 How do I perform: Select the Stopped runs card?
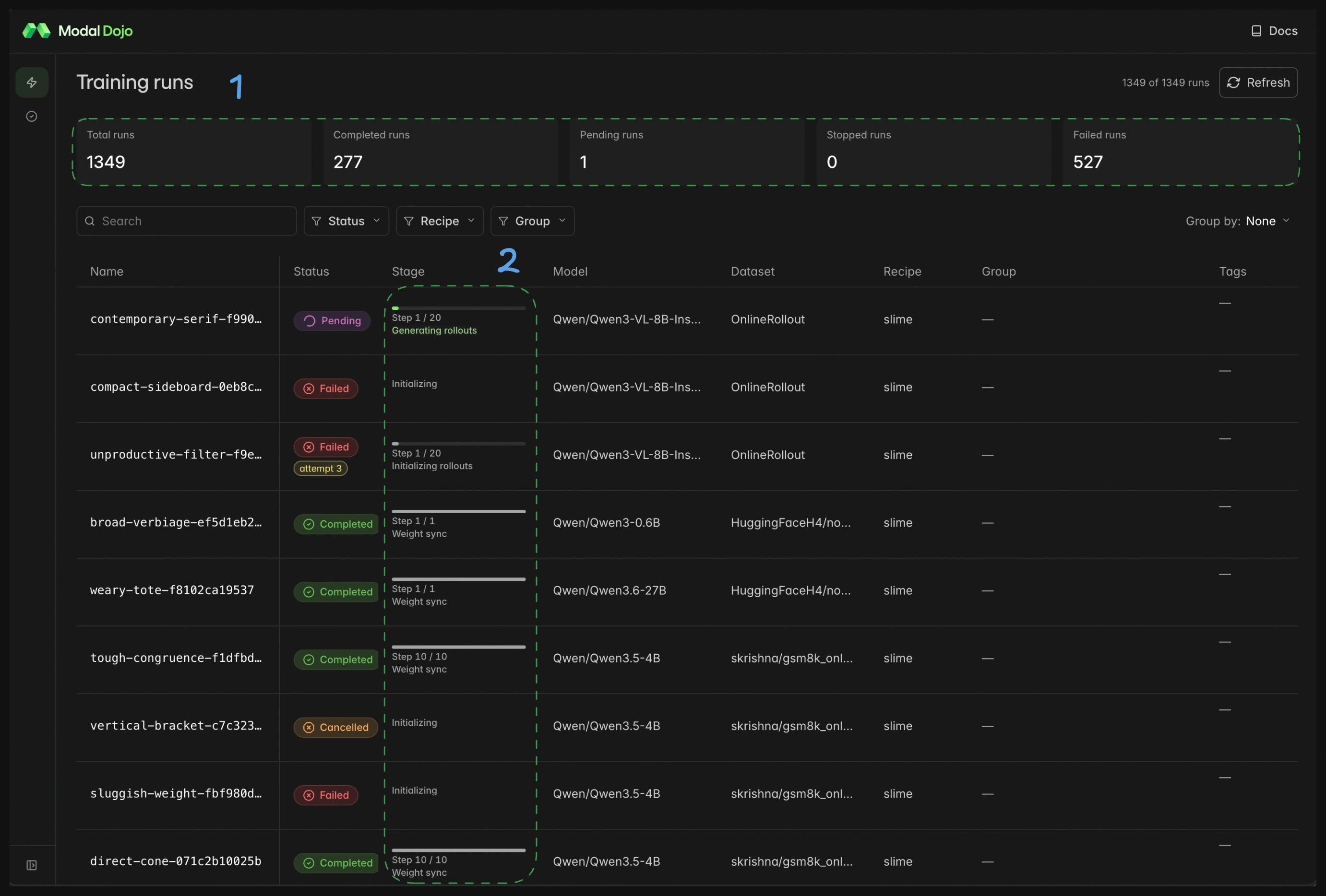[x=933, y=152]
